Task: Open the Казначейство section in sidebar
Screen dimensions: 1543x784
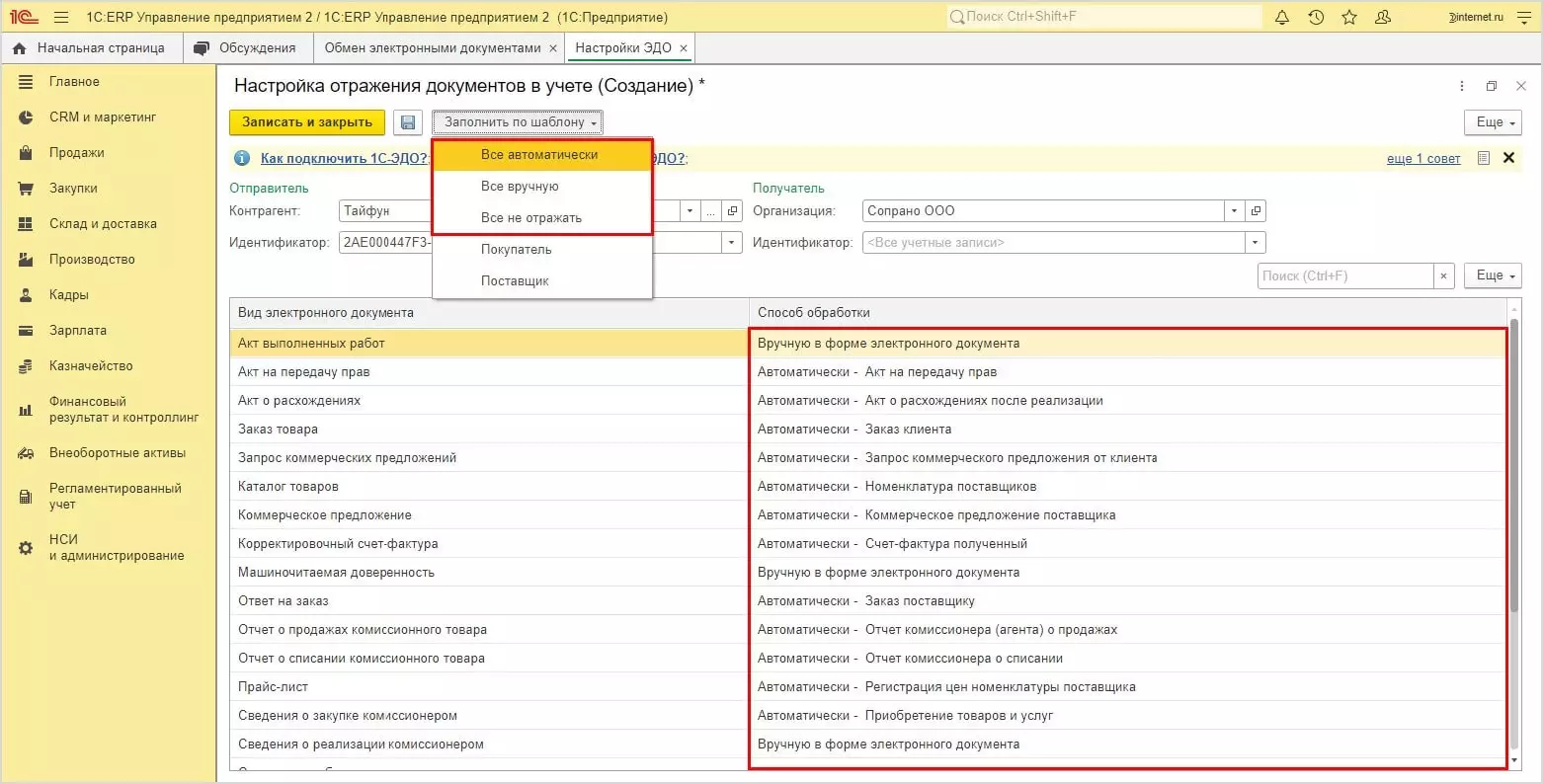Action: coord(91,366)
